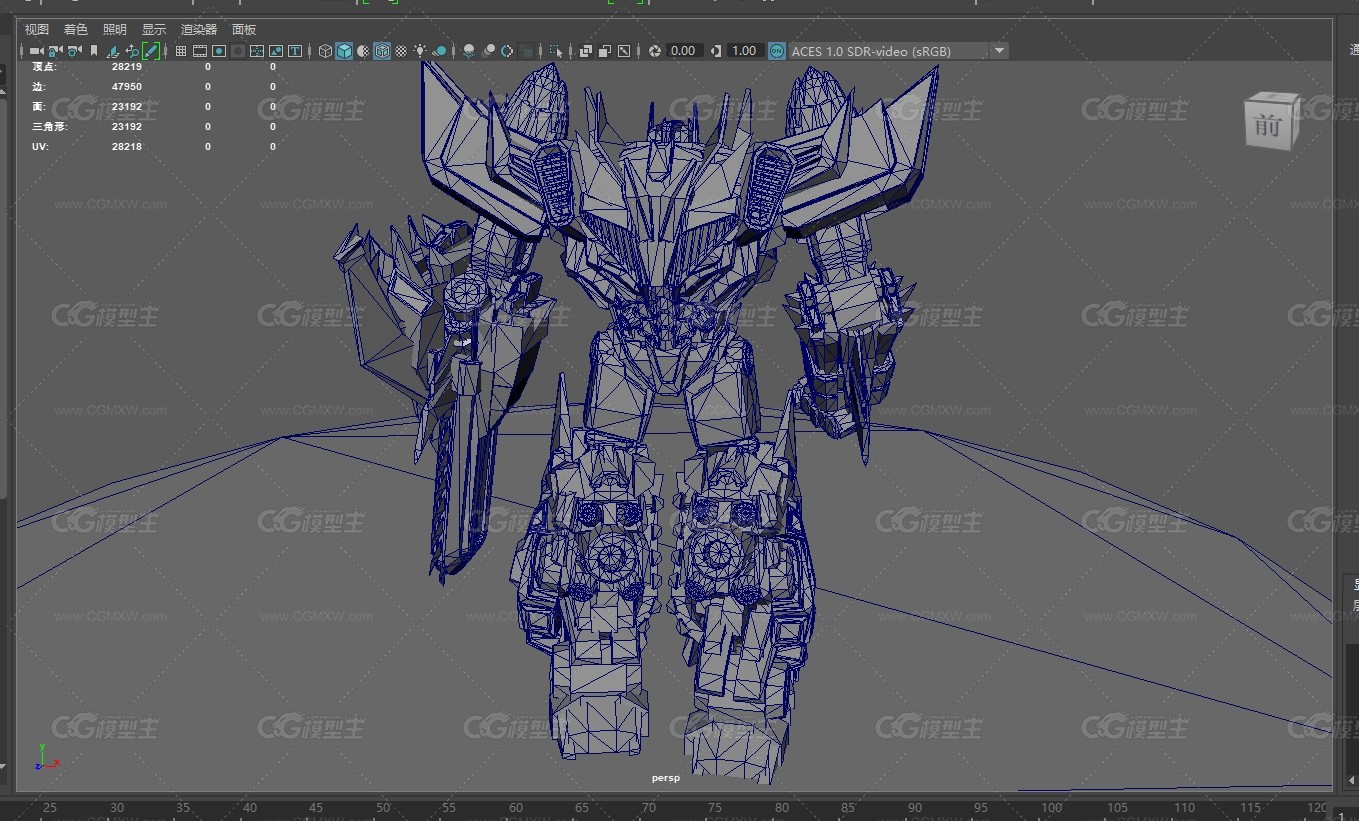
Task: Click the Image Plane icon
Action: point(113,51)
